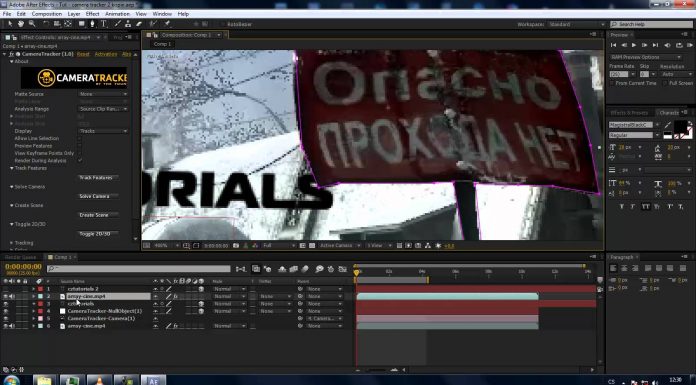
Task: Toggle All Caps in Character panel
Action: (645, 206)
